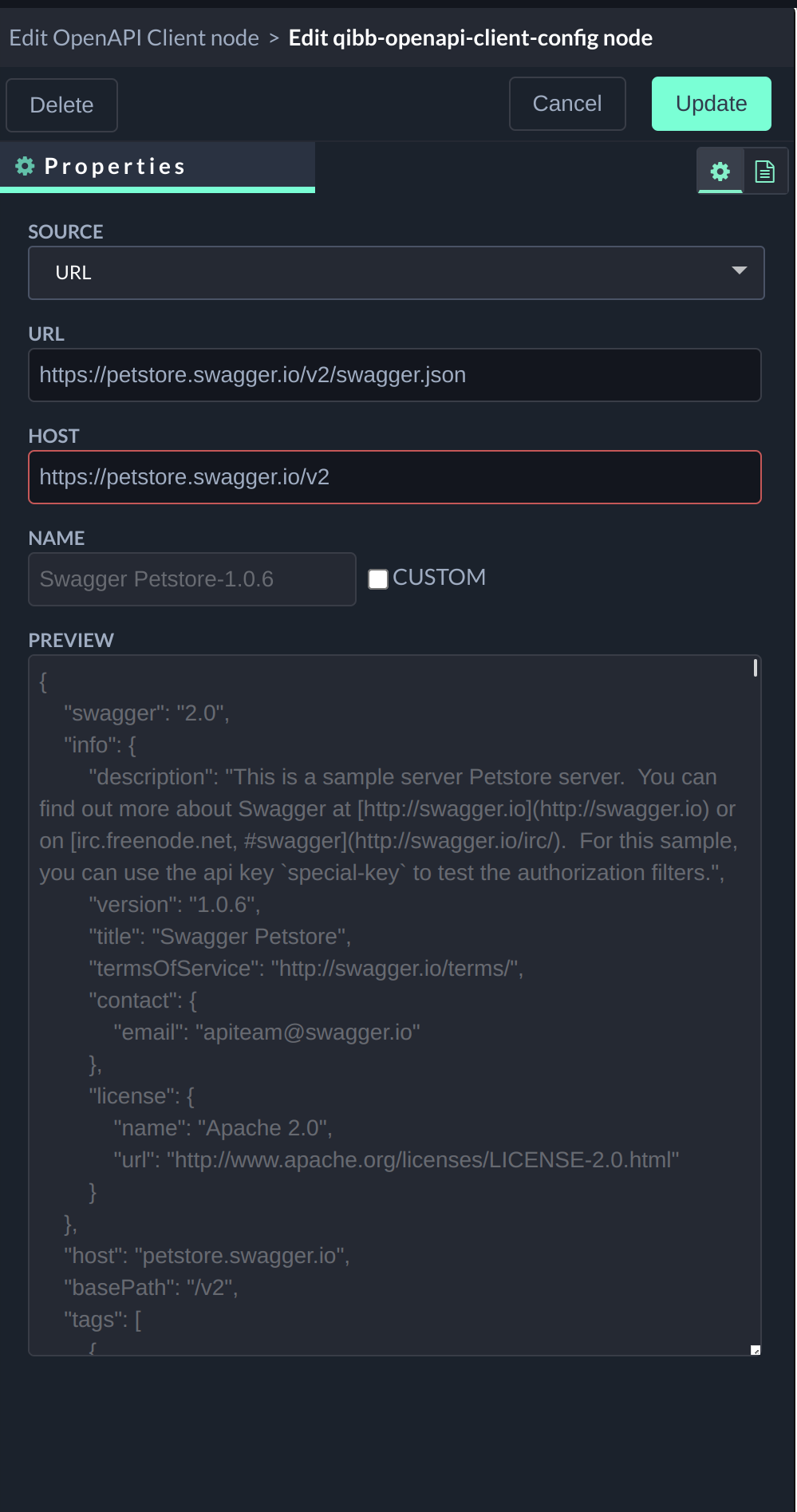Screen dimensions: 797x1512
Task: Cancel editing the config node
Action: (566, 104)
